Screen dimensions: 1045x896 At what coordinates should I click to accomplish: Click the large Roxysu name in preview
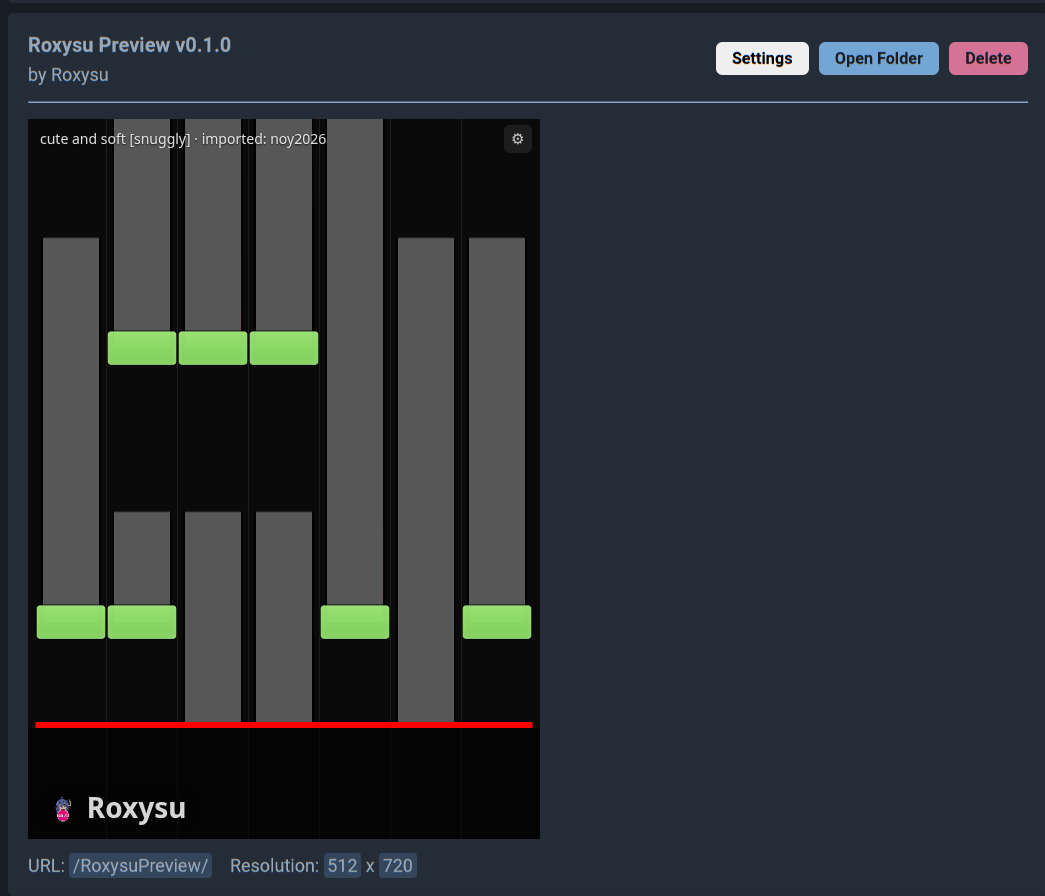(x=137, y=808)
